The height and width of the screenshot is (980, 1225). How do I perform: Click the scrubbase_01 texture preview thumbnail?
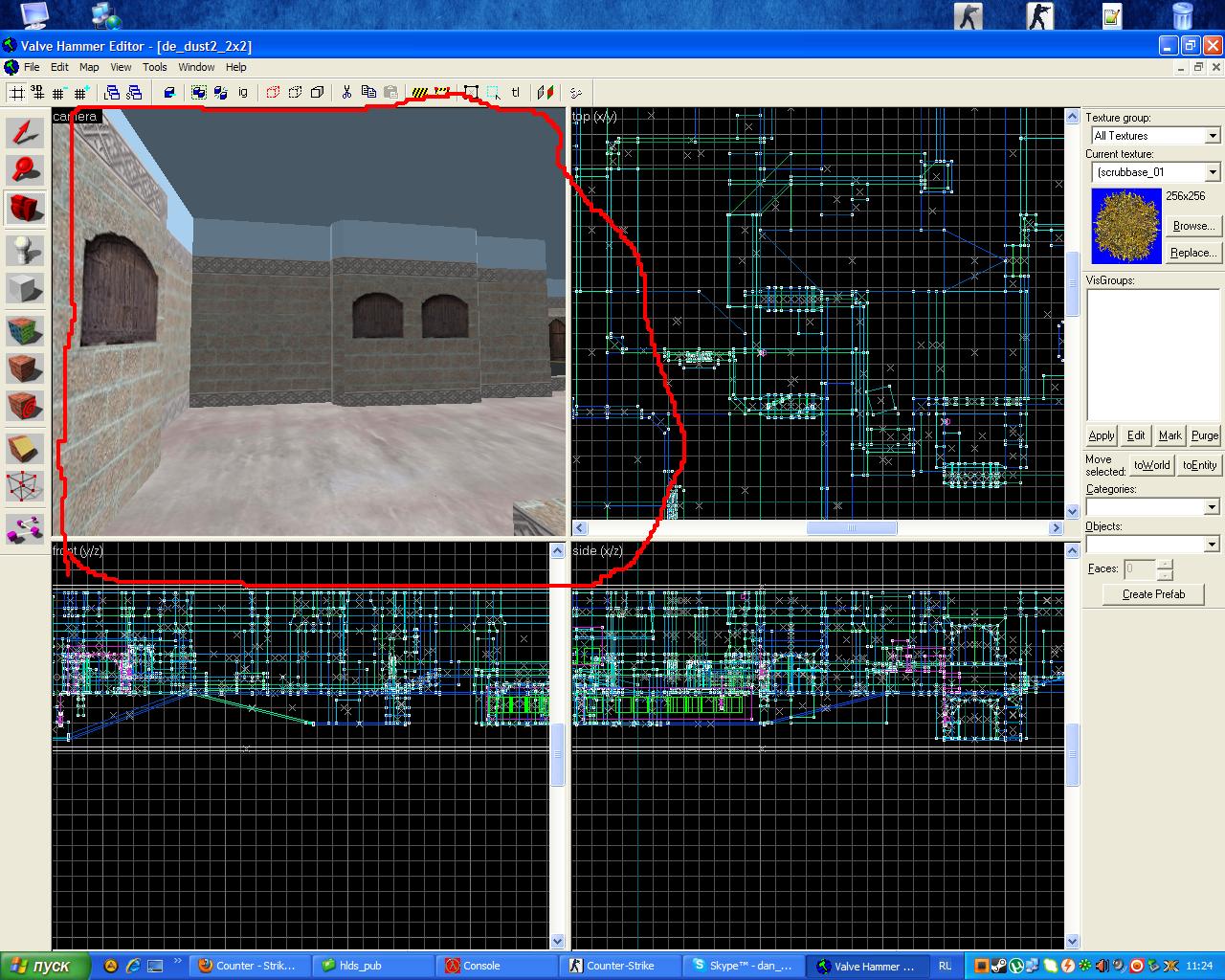pyautogui.click(x=1127, y=226)
